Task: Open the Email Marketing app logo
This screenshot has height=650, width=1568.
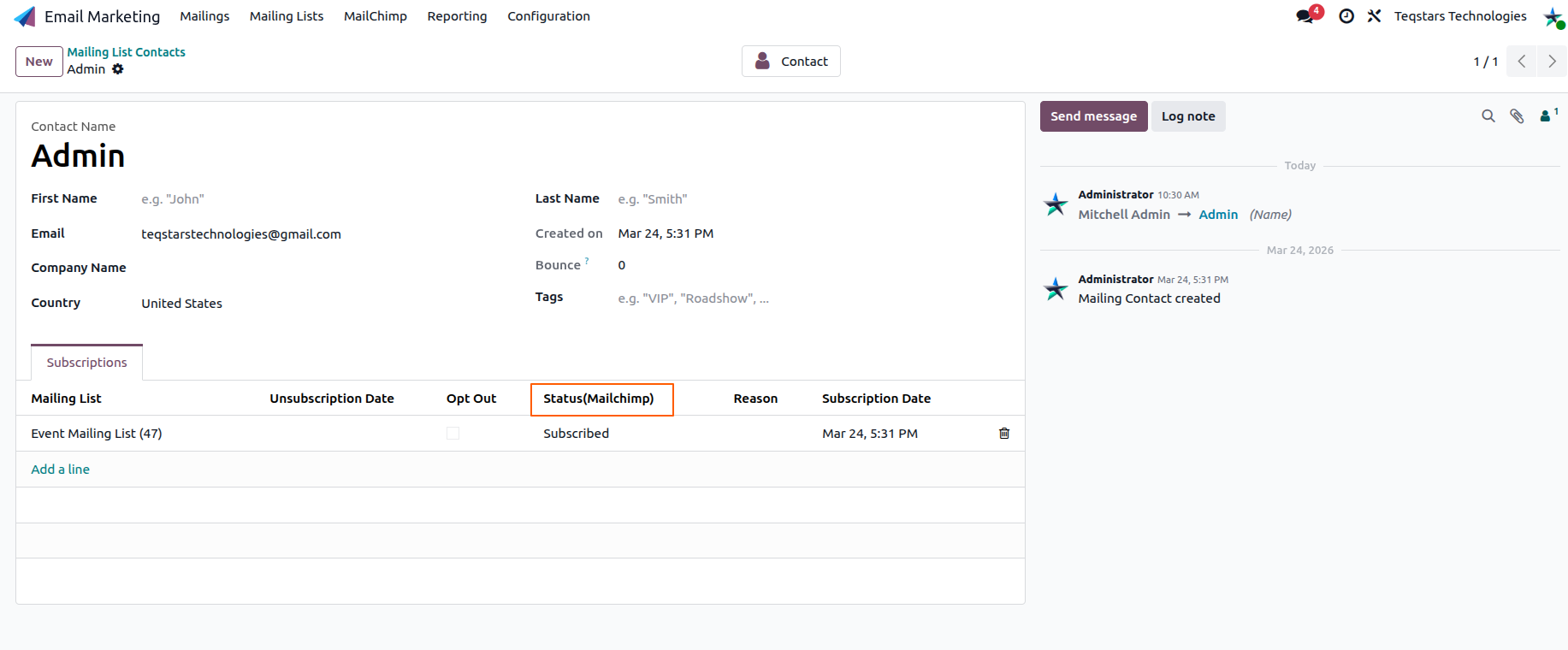Action: click(x=25, y=16)
